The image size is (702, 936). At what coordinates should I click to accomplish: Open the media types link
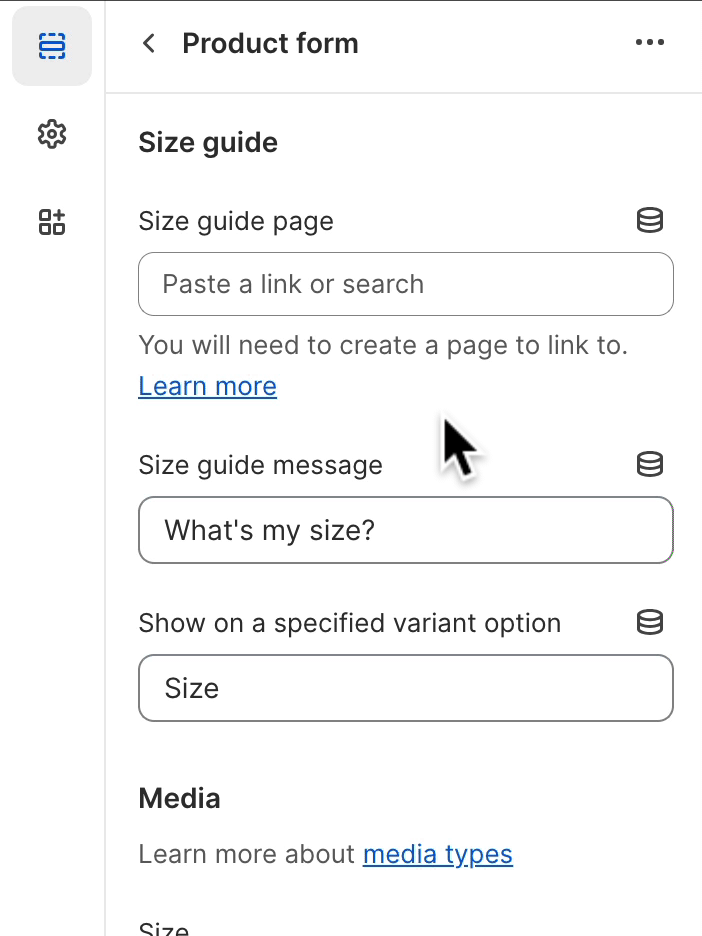[438, 854]
